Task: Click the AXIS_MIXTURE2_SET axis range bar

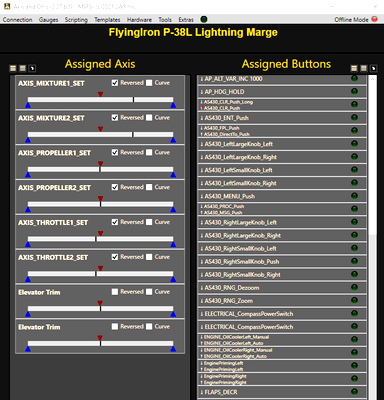Action: point(100,134)
